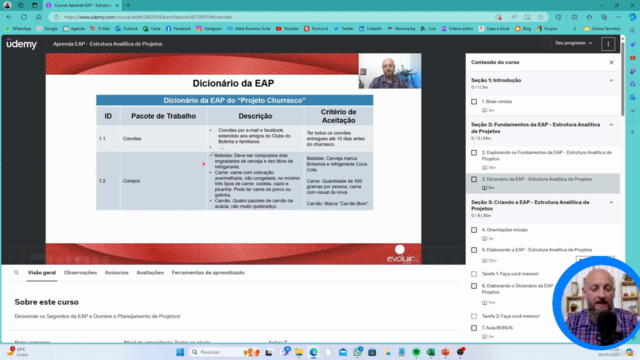Image resolution: width=640 pixels, height=360 pixels.
Task: Collapse Seção 1: Introdução with its chevron
Action: [611, 80]
